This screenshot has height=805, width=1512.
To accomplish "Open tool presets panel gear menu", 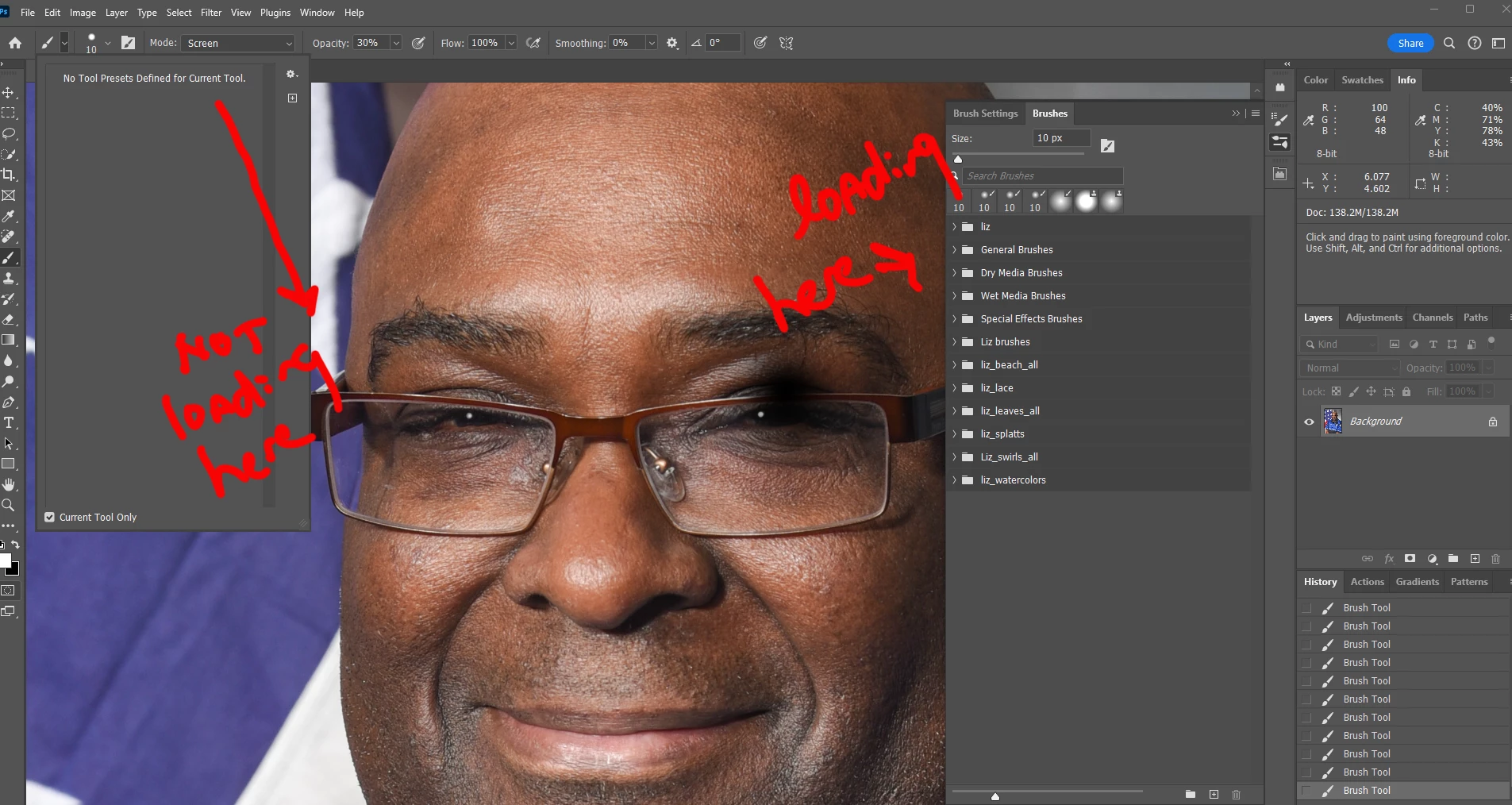I will pyautogui.click(x=292, y=74).
